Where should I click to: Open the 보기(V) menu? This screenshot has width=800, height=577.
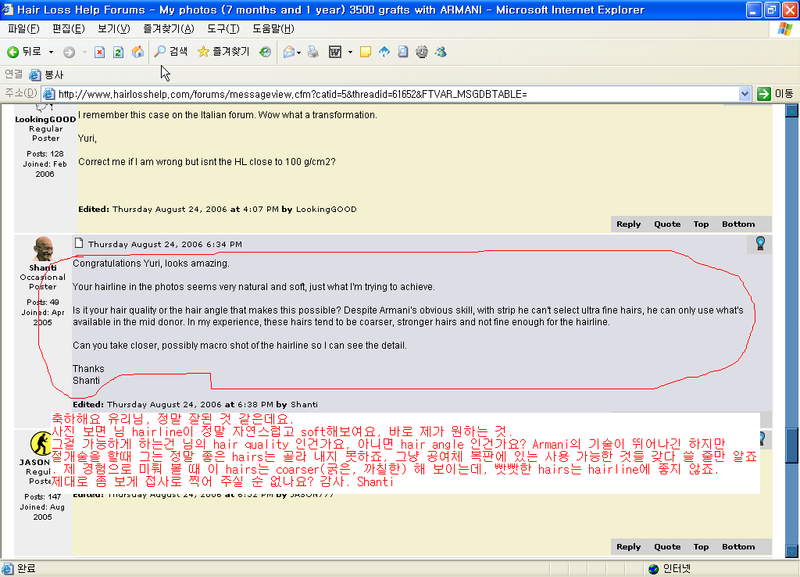point(114,29)
